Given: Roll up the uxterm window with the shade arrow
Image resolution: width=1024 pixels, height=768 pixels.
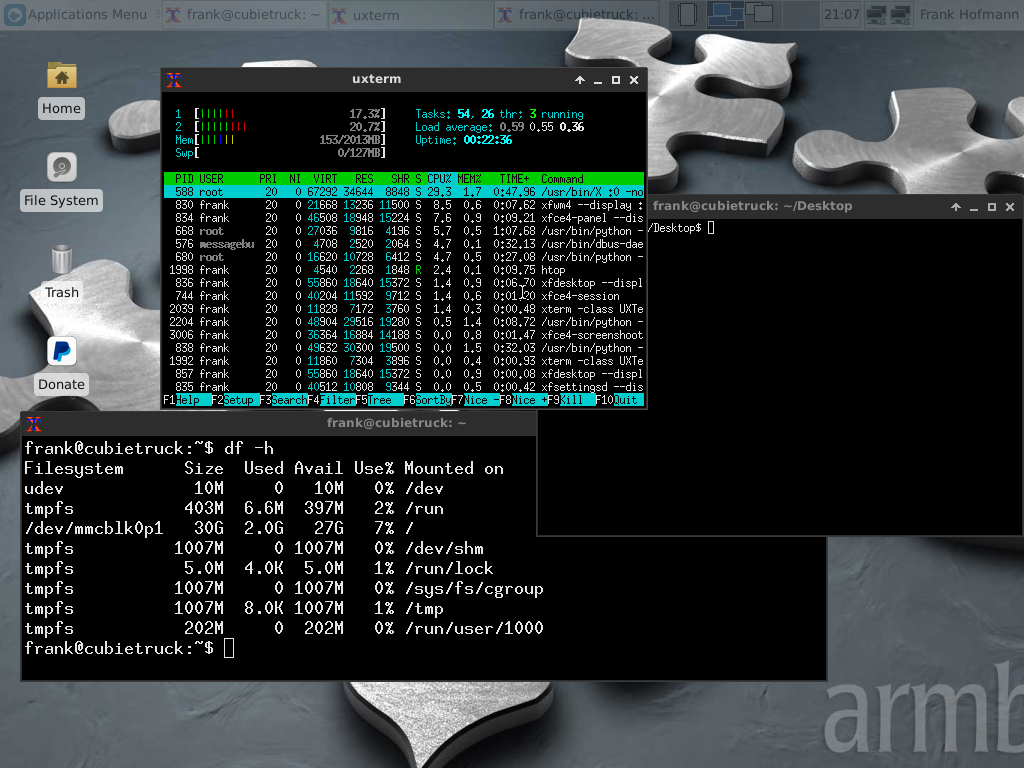Looking at the screenshot, I should (580, 80).
